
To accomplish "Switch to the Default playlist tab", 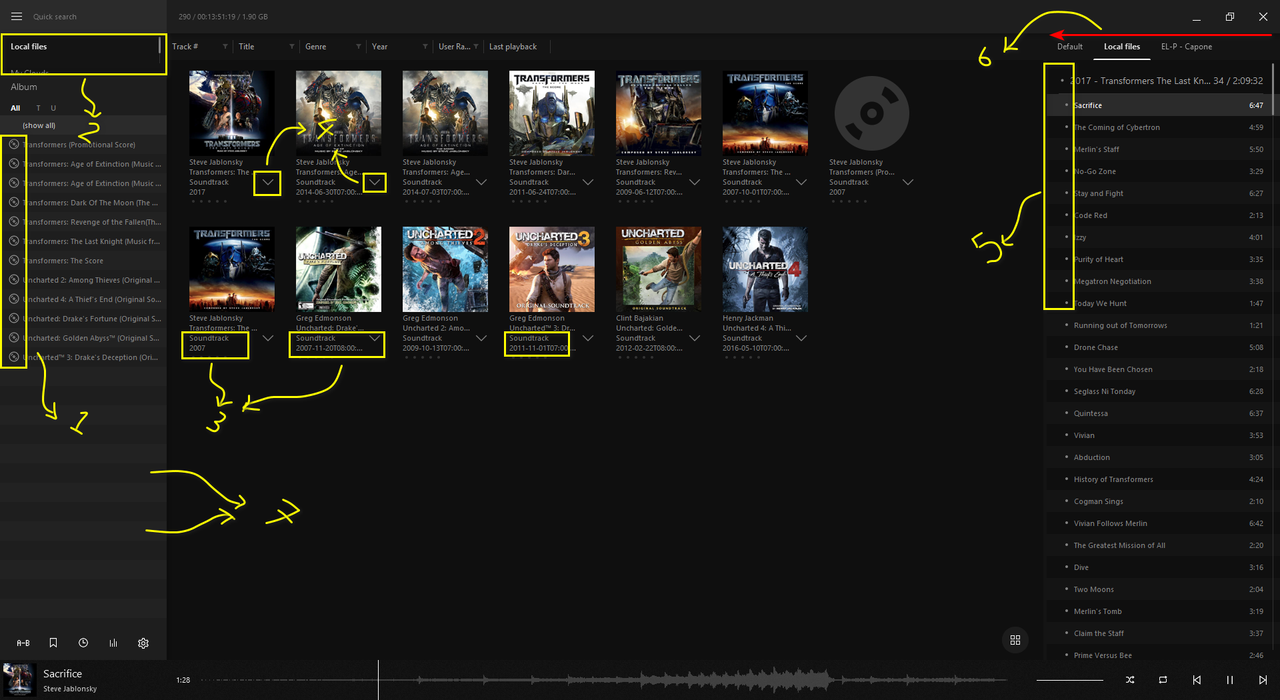I will click(1070, 47).
